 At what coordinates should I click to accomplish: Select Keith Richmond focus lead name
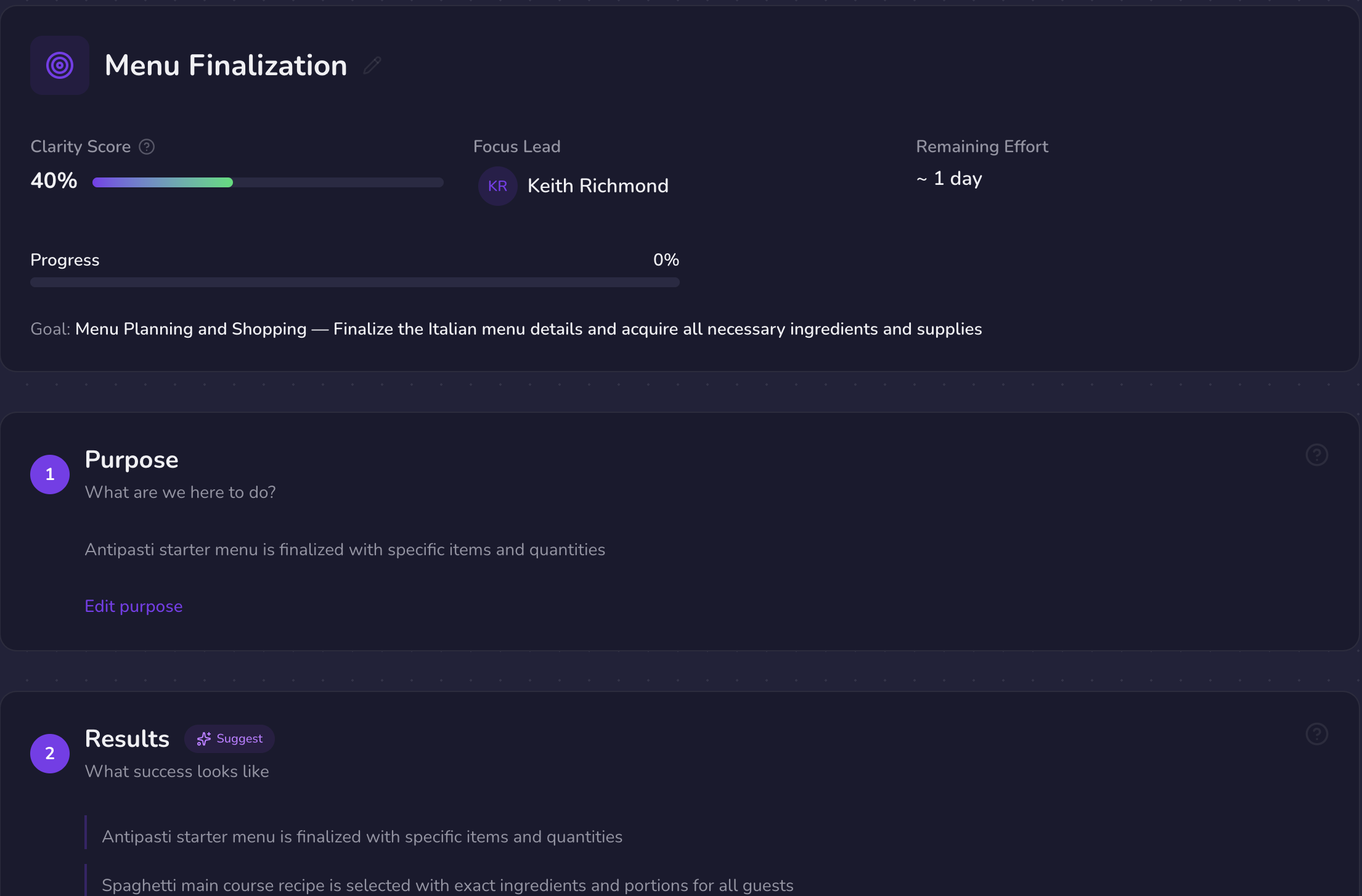click(x=598, y=186)
